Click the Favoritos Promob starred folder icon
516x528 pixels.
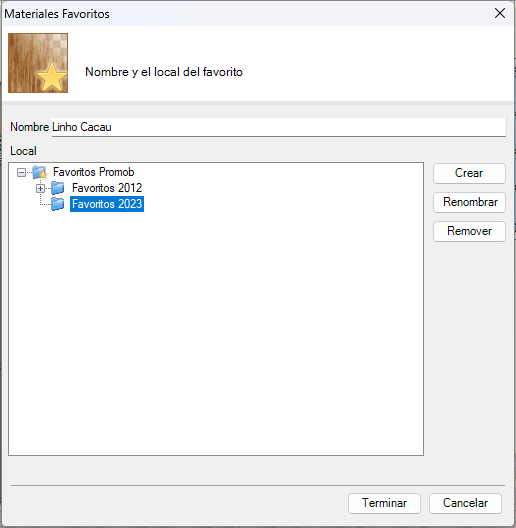point(39,172)
